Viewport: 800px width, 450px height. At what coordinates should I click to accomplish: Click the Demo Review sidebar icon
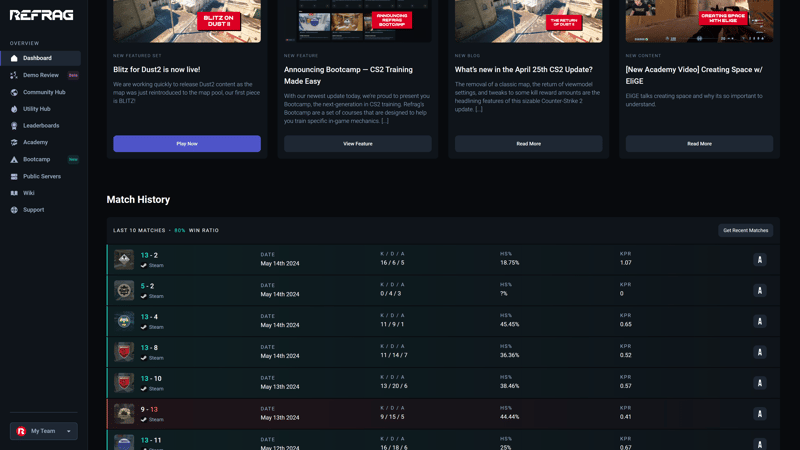[14, 75]
